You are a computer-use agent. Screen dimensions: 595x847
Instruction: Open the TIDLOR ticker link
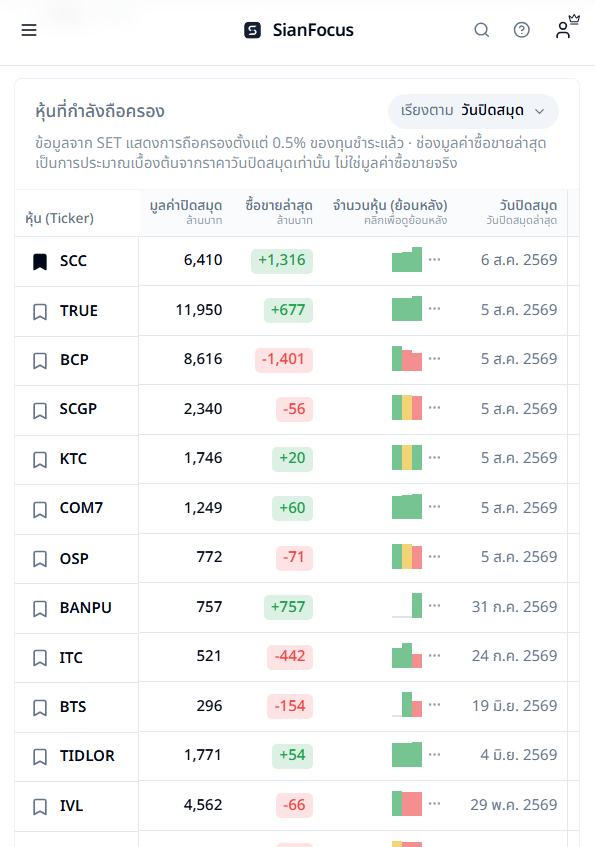pyautogui.click(x=87, y=756)
